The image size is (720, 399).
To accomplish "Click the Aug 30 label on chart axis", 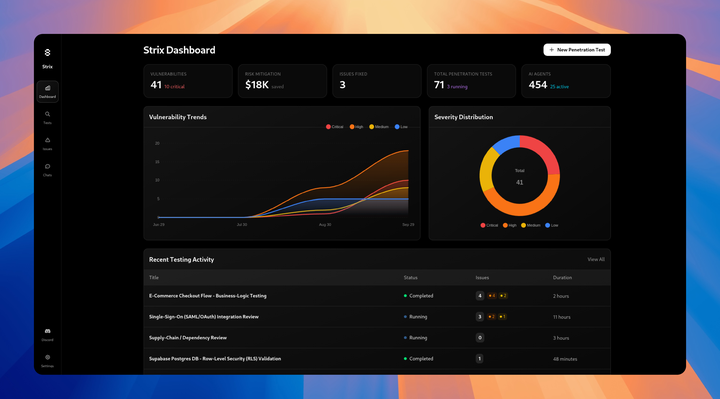I will [325, 225].
